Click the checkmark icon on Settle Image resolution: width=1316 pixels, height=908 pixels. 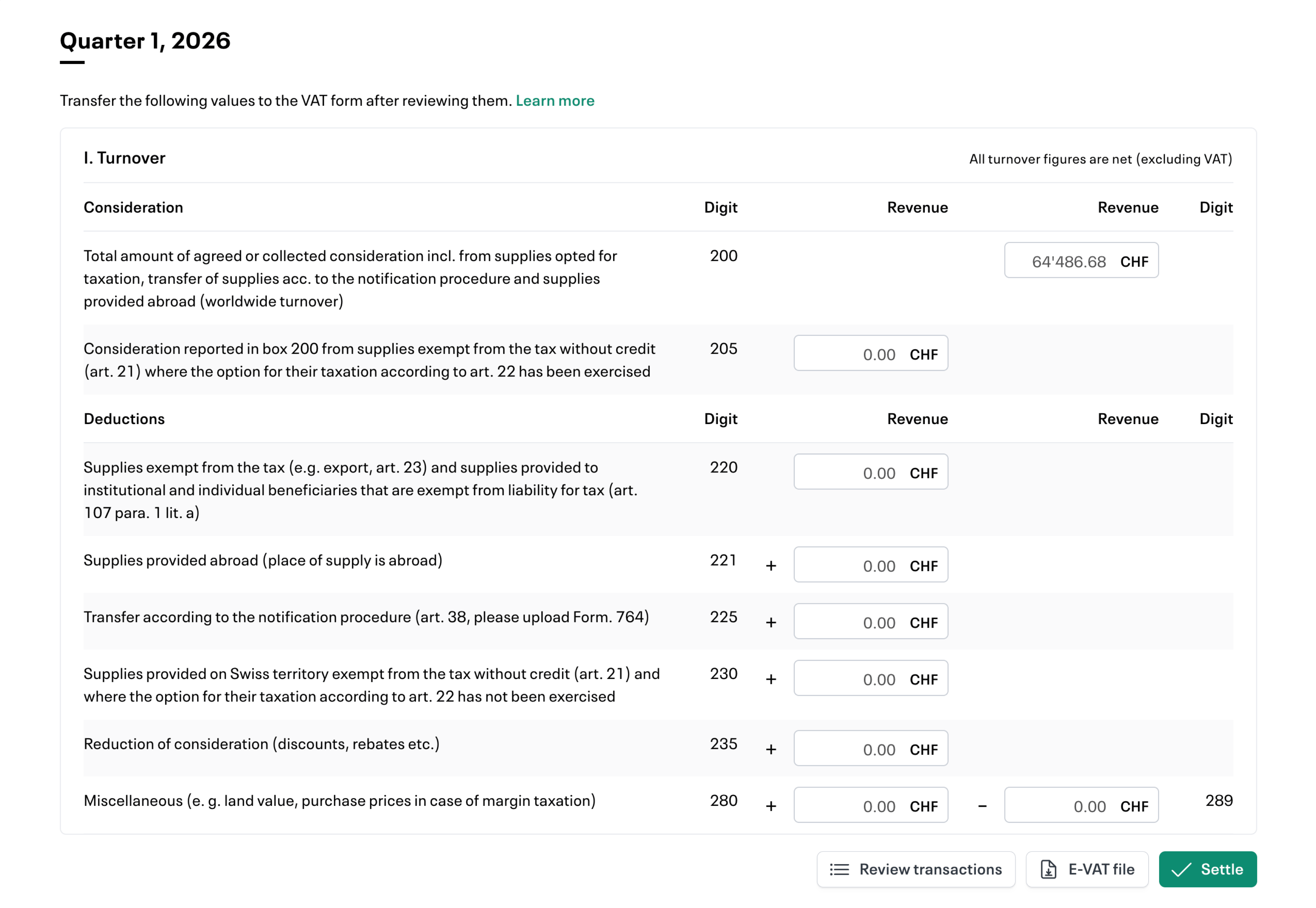[1181, 869]
